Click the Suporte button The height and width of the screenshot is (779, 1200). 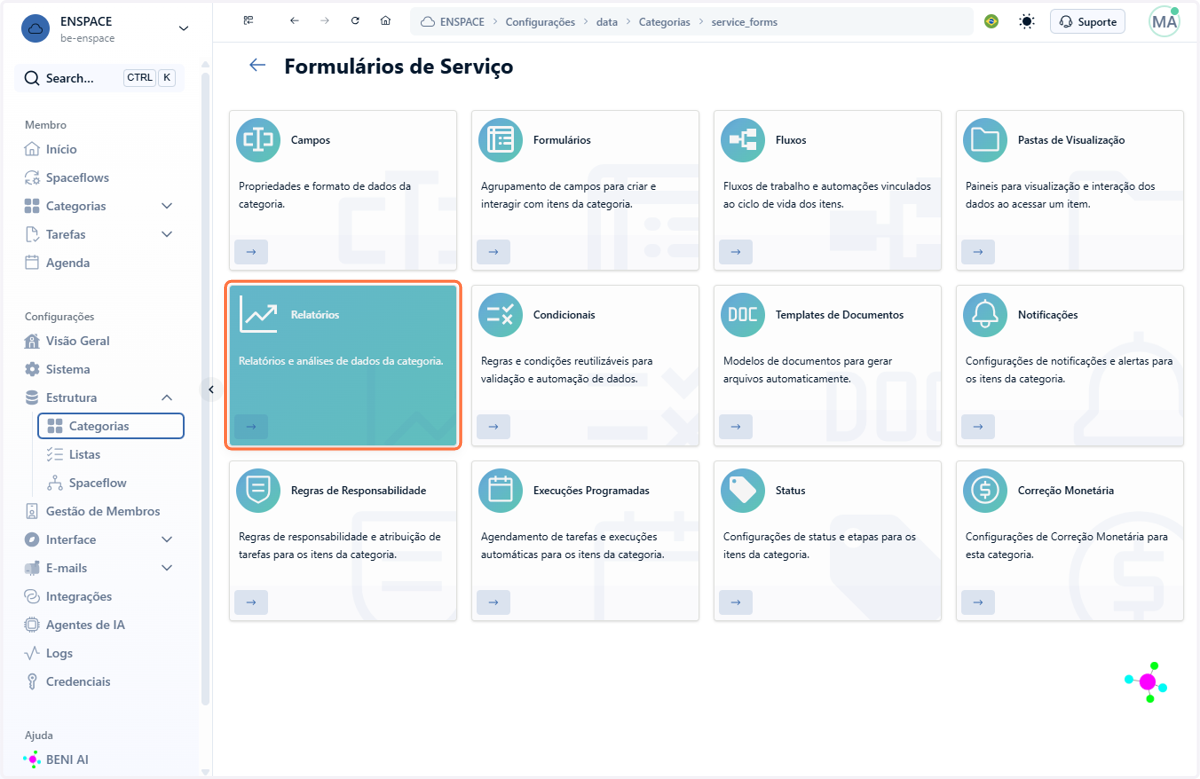[x=1087, y=21]
